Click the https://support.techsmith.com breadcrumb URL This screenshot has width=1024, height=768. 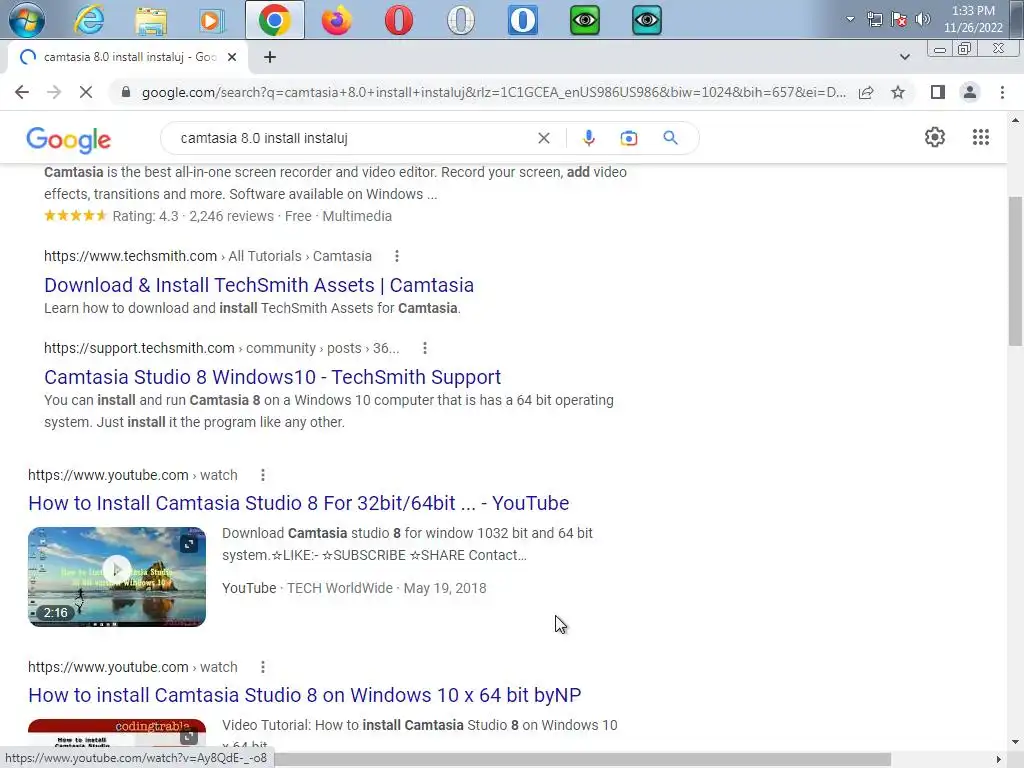[139, 348]
